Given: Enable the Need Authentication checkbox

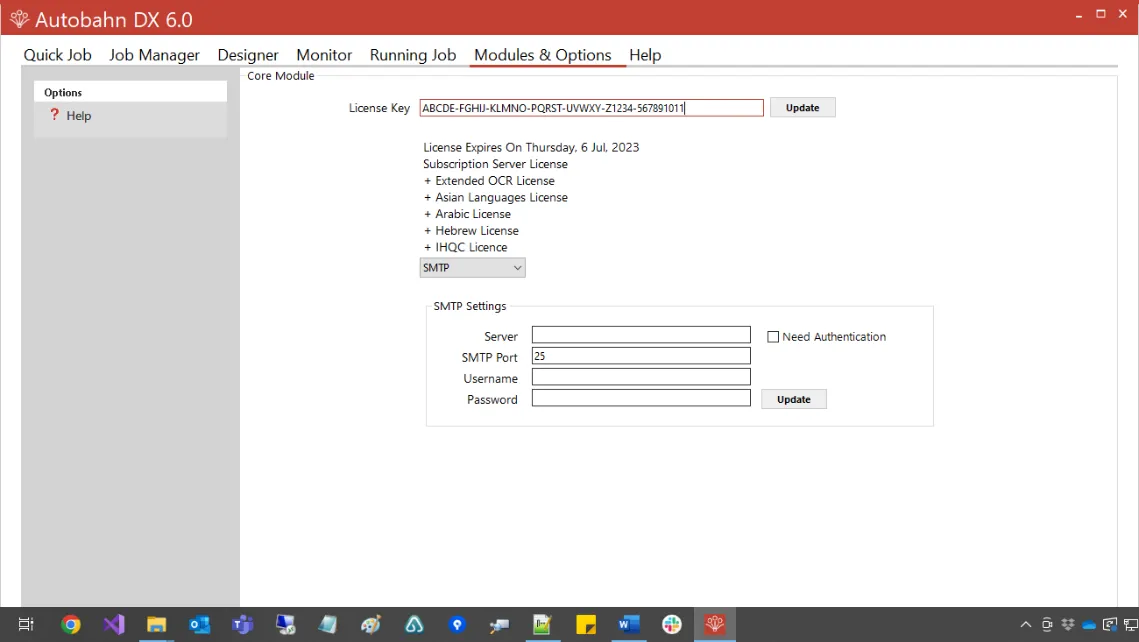Looking at the screenshot, I should 773,336.
